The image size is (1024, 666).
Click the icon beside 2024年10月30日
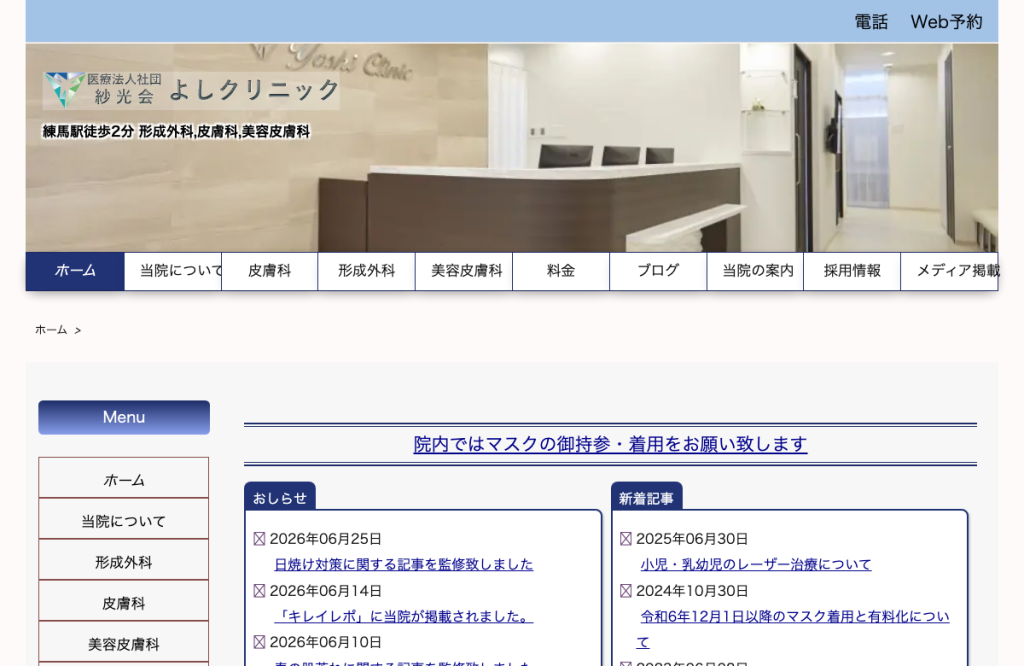pos(626,591)
